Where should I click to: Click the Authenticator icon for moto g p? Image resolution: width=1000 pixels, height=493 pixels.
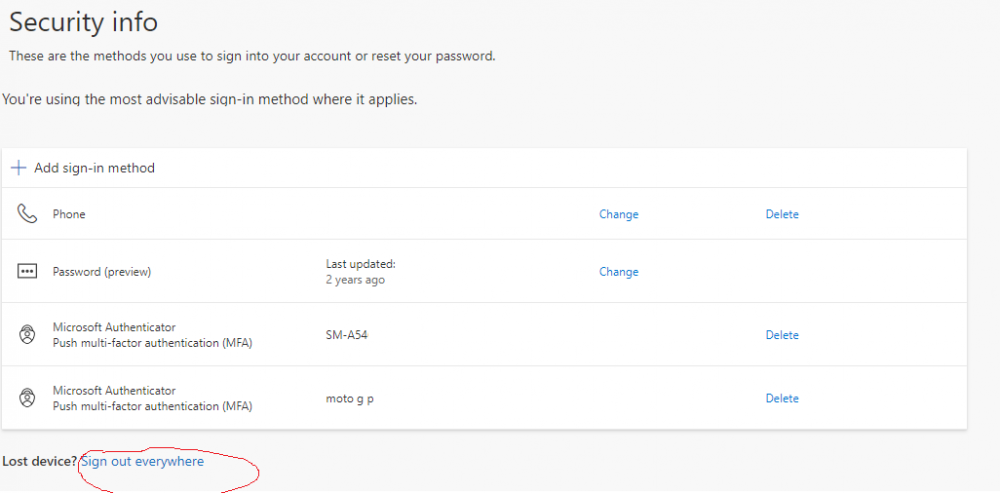pos(27,398)
